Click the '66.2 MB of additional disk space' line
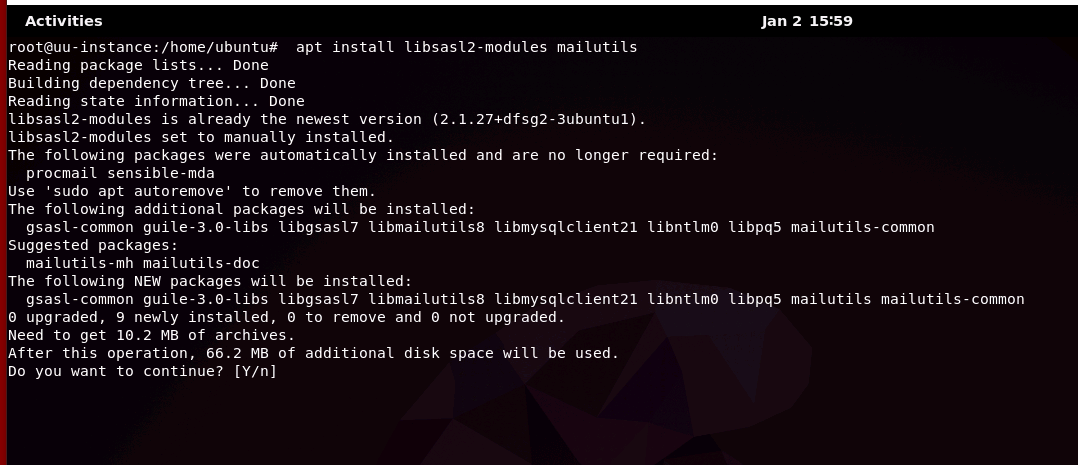 coord(314,354)
